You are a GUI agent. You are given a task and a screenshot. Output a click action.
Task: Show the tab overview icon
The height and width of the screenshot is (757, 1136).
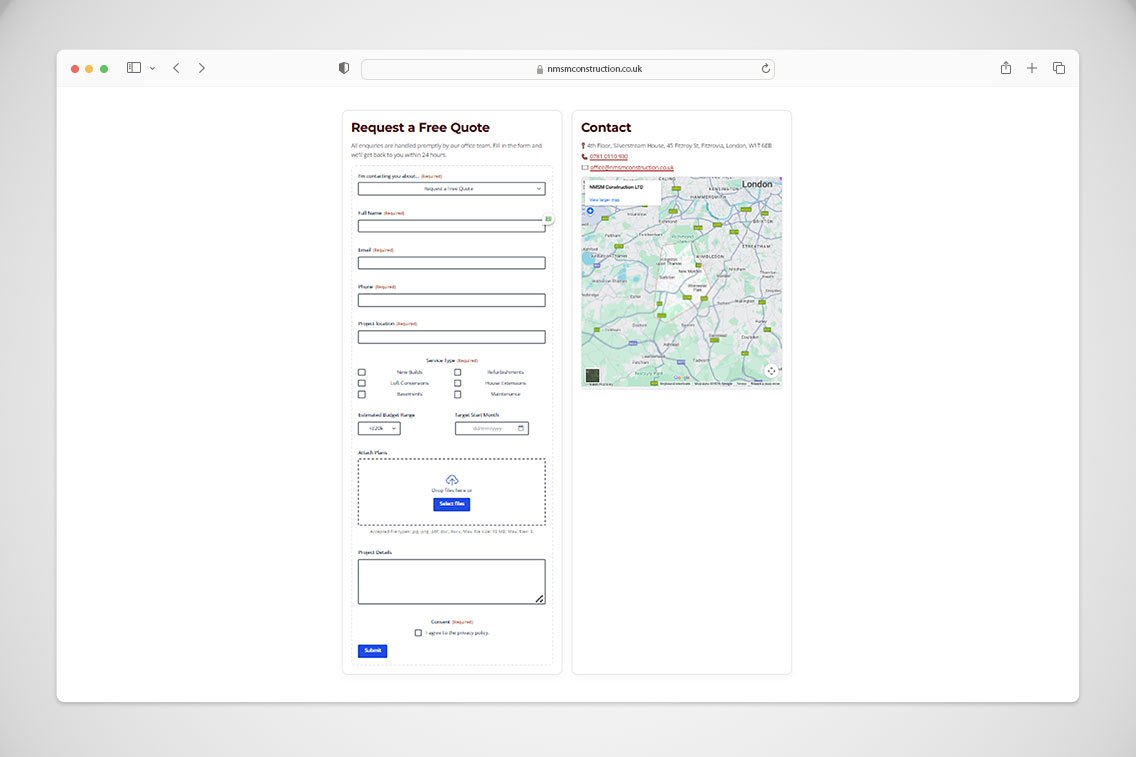[1059, 68]
